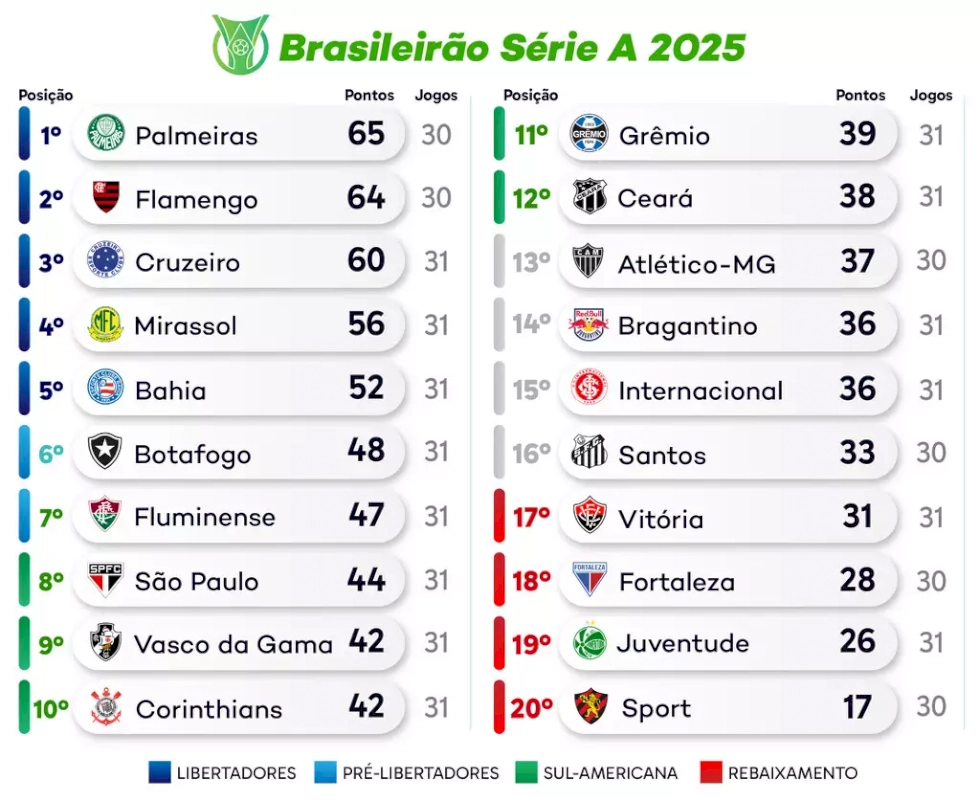Click the Fortaleza team name
980x801 pixels.
(677, 582)
